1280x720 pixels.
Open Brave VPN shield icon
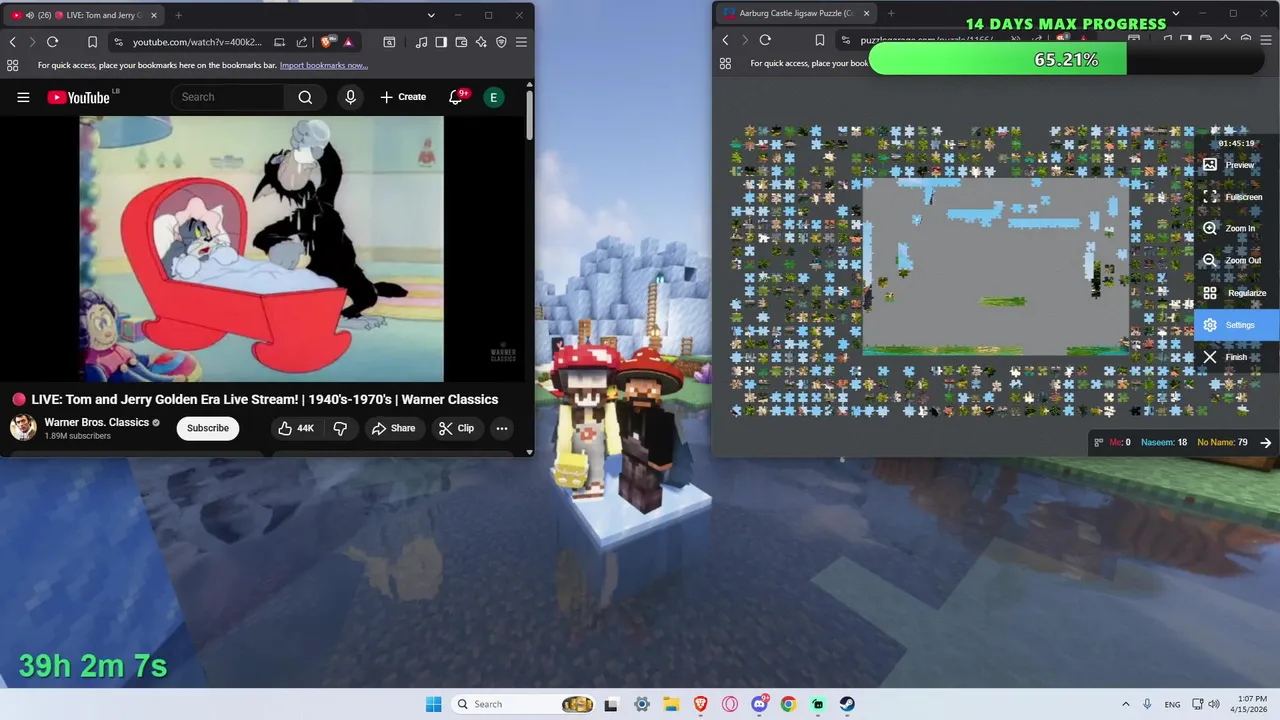coord(501,42)
